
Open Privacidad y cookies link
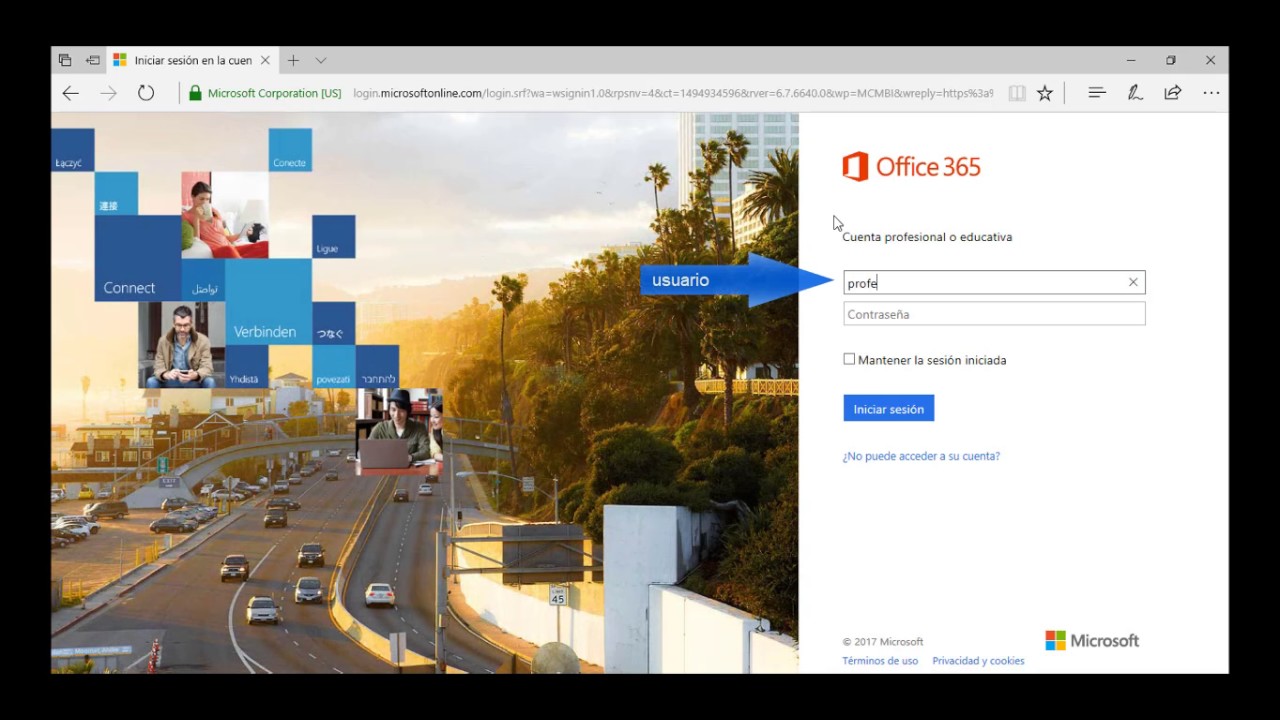tap(978, 661)
